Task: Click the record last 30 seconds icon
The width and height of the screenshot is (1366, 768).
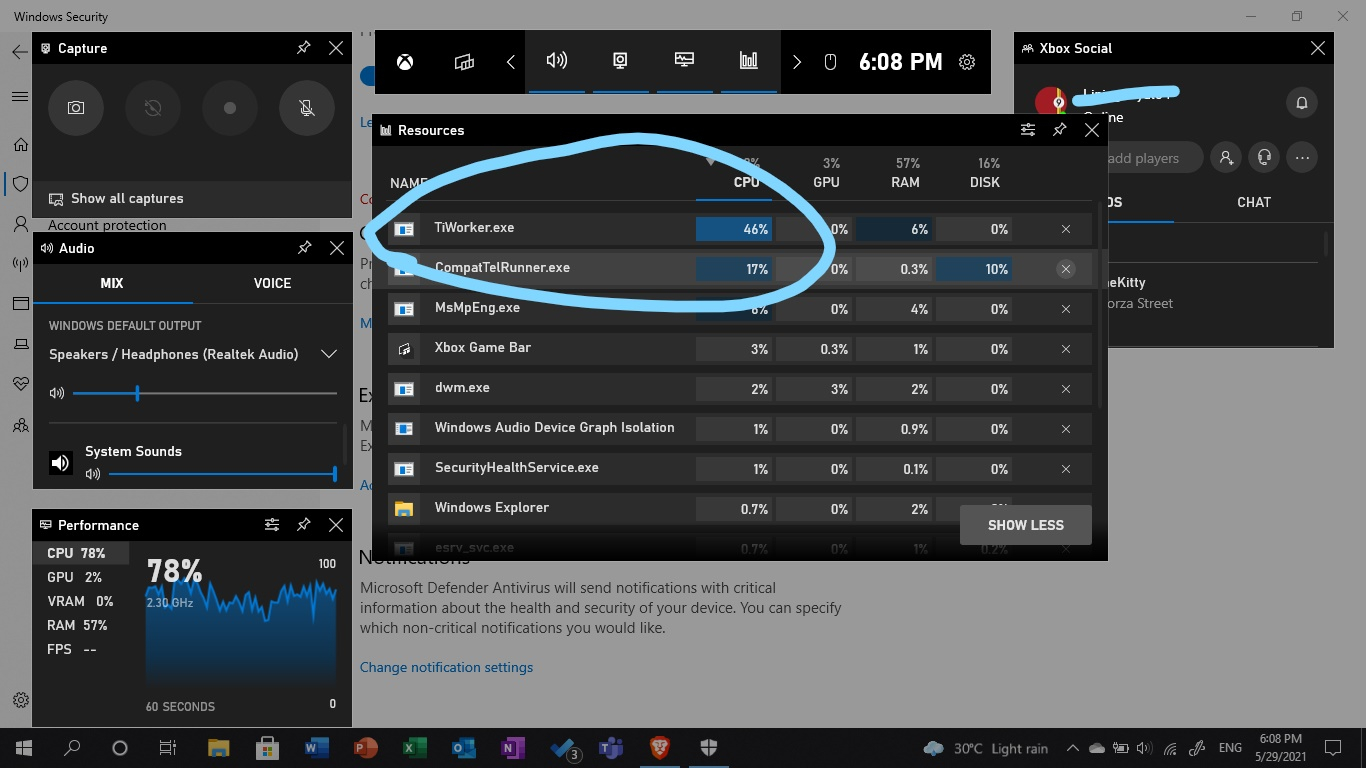Action: pyautogui.click(x=153, y=107)
